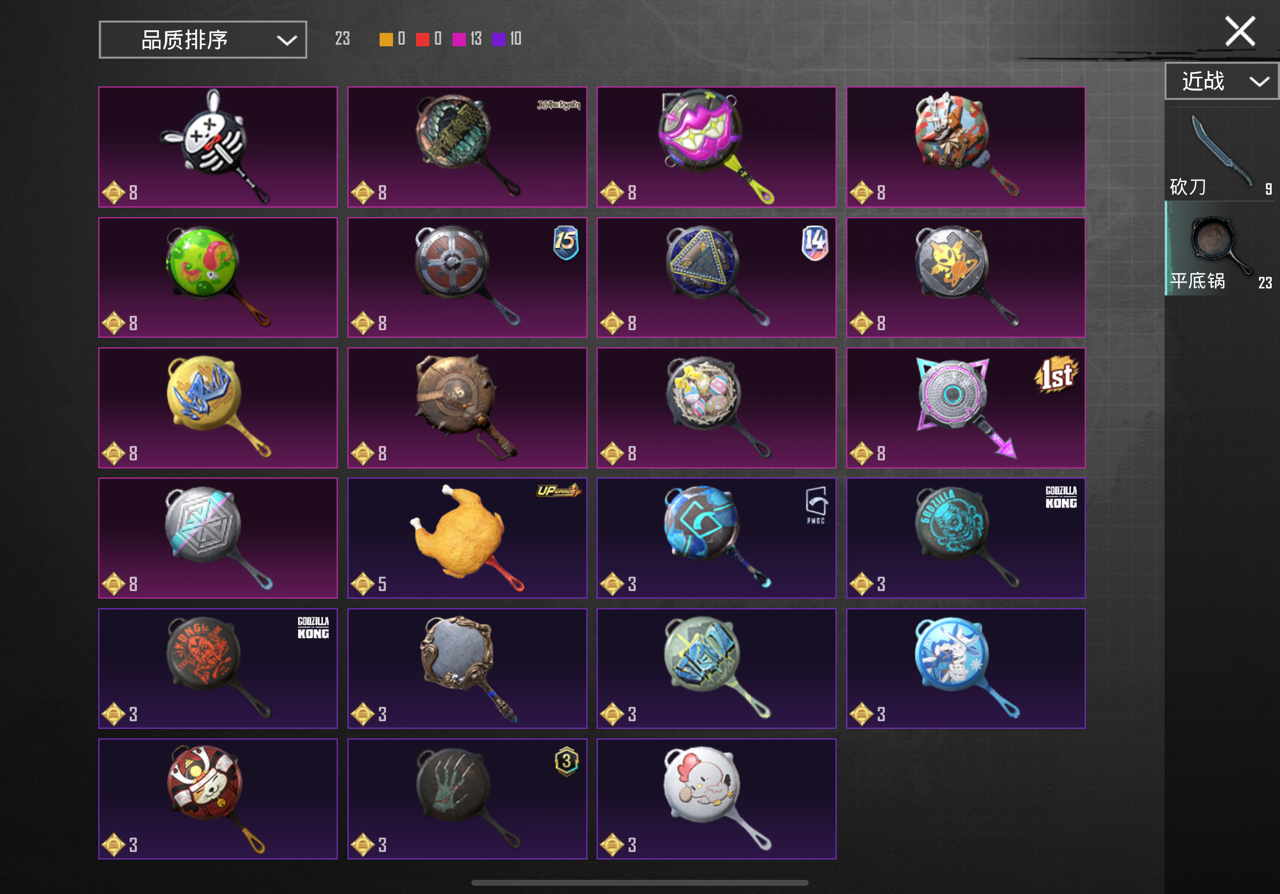This screenshot has width=1280, height=894.
Task: Select the rabbit skull frying pan skin
Action: (218, 147)
